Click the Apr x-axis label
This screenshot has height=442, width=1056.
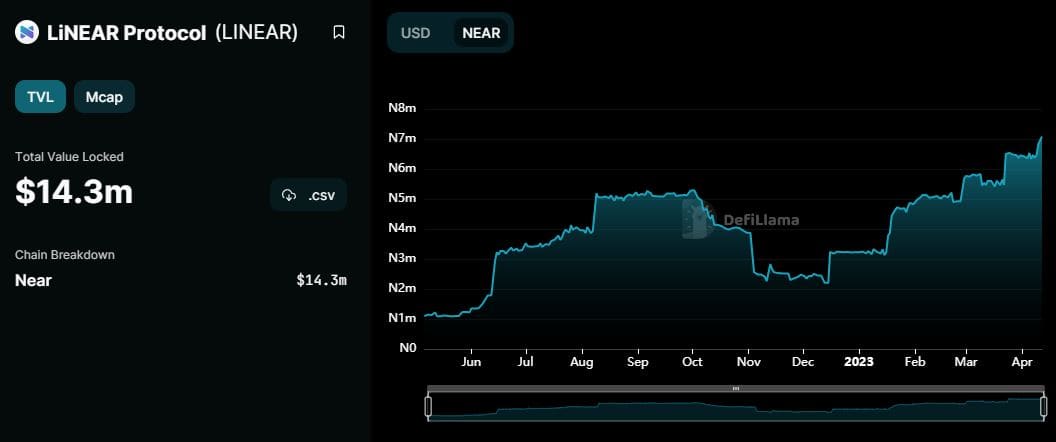pyautogui.click(x=1022, y=362)
